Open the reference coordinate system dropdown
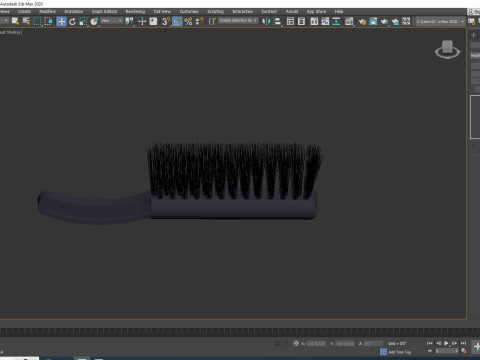 tap(112, 21)
